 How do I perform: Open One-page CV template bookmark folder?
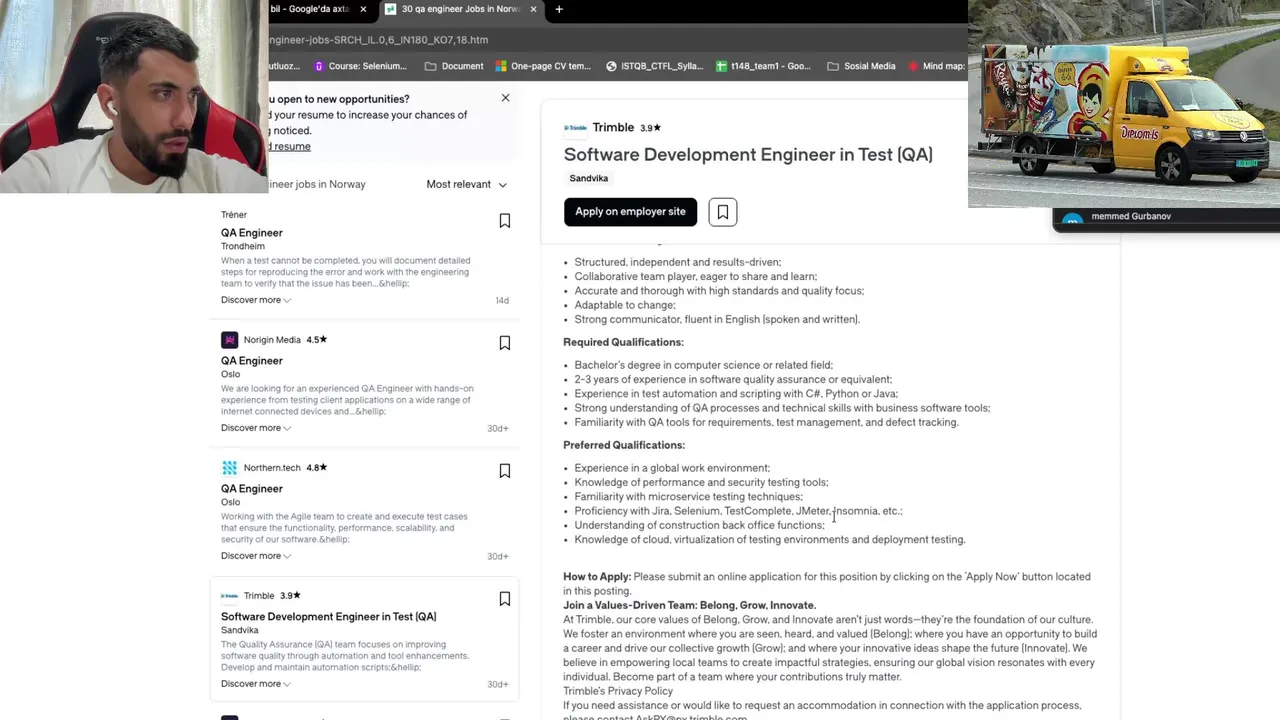click(543, 66)
